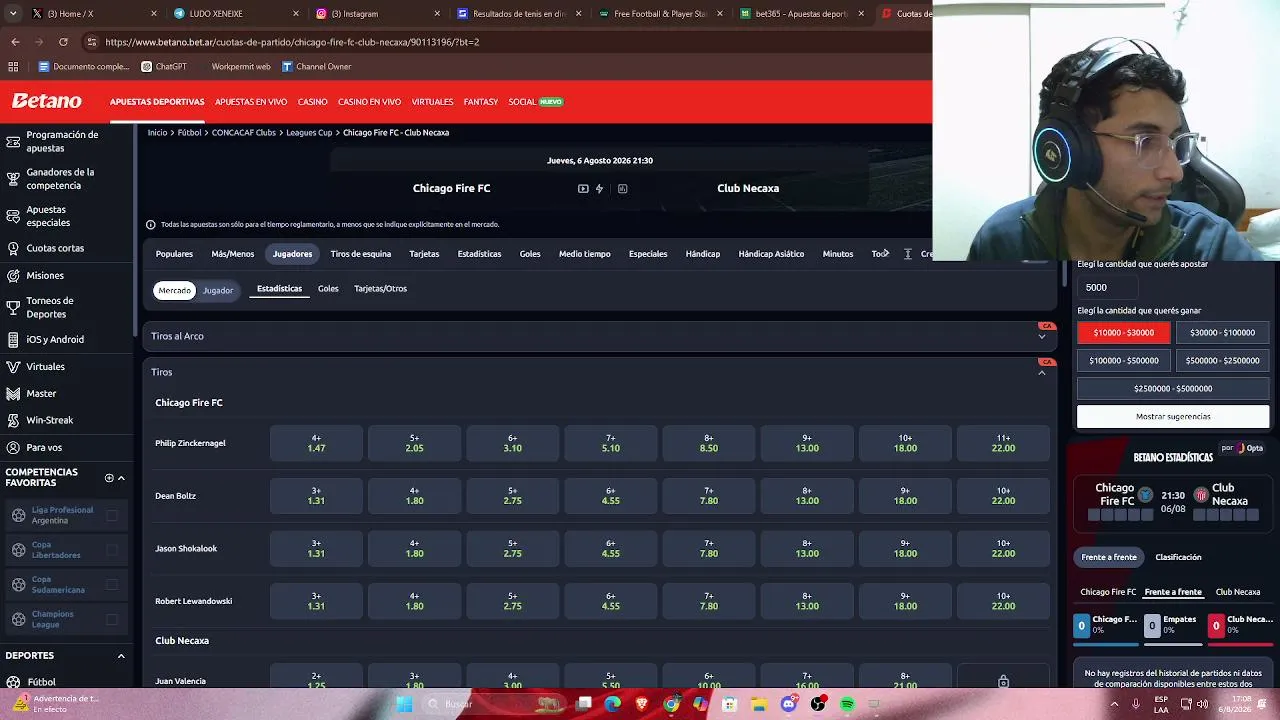Reload the page with browser refresh icon
This screenshot has height=720, width=1280.
(63, 42)
